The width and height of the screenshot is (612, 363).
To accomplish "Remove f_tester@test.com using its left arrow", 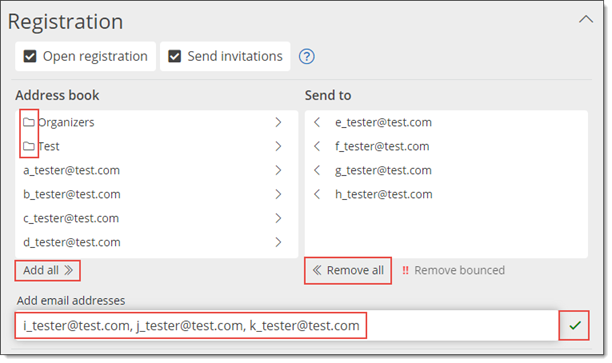I will coord(317,146).
